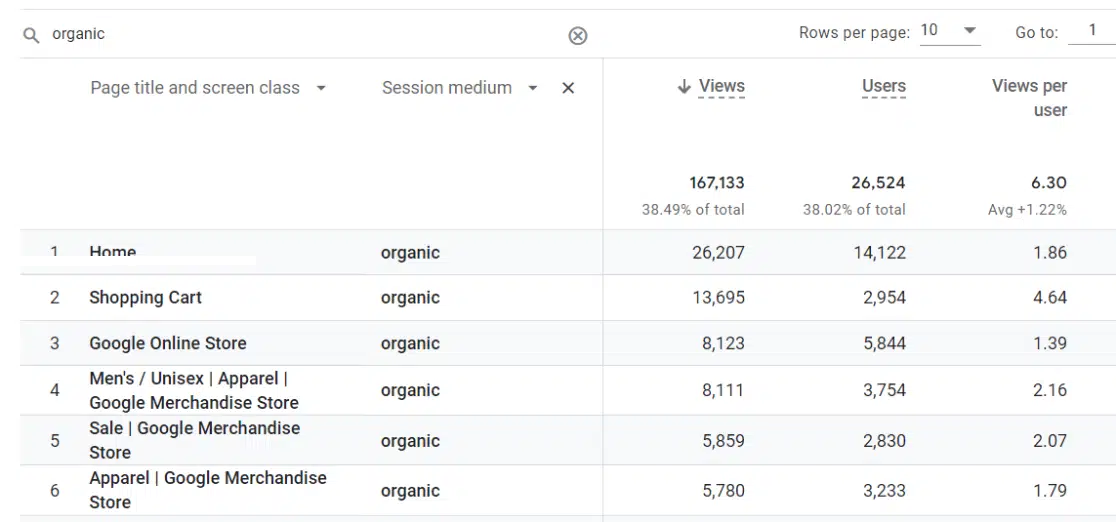Open Session medium dimension dropdown
Screen dimensions: 1116x522
coord(533,88)
